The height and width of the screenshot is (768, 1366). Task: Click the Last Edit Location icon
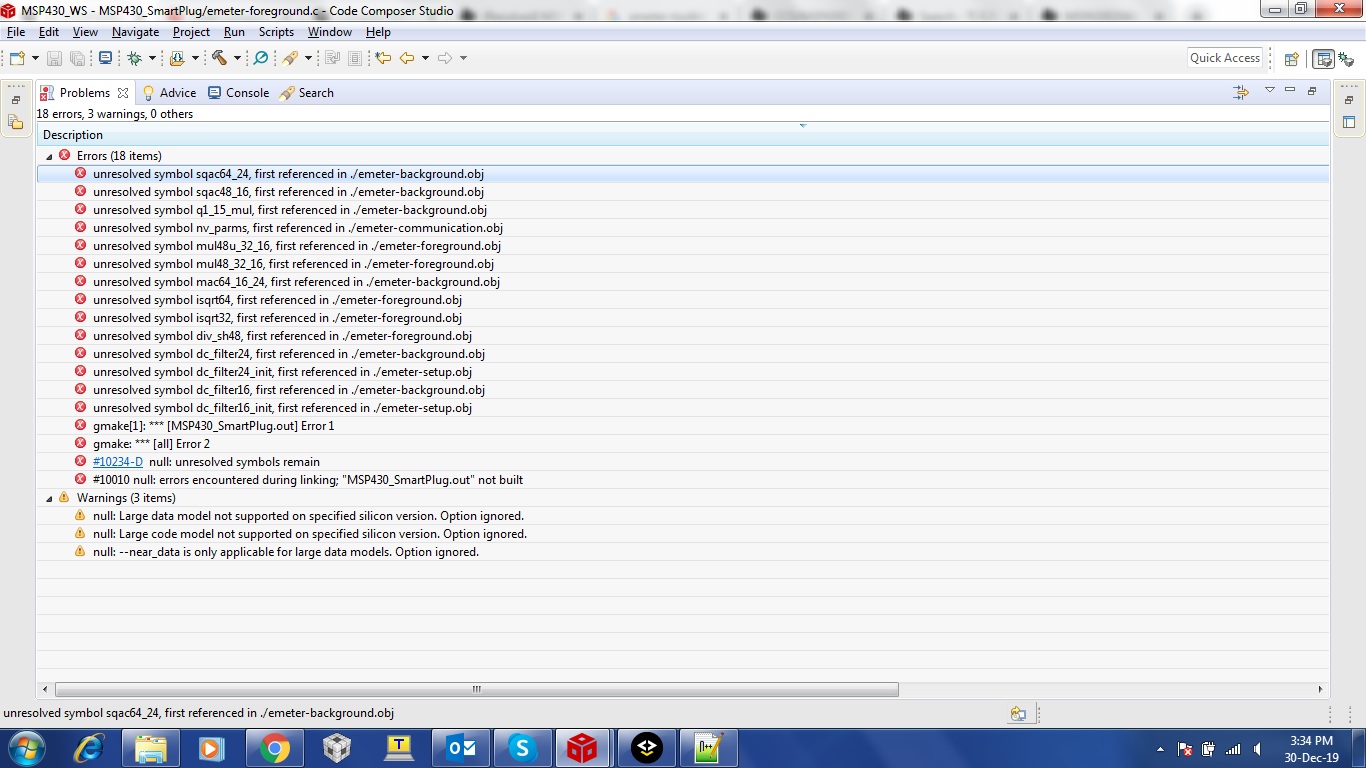pos(383,58)
